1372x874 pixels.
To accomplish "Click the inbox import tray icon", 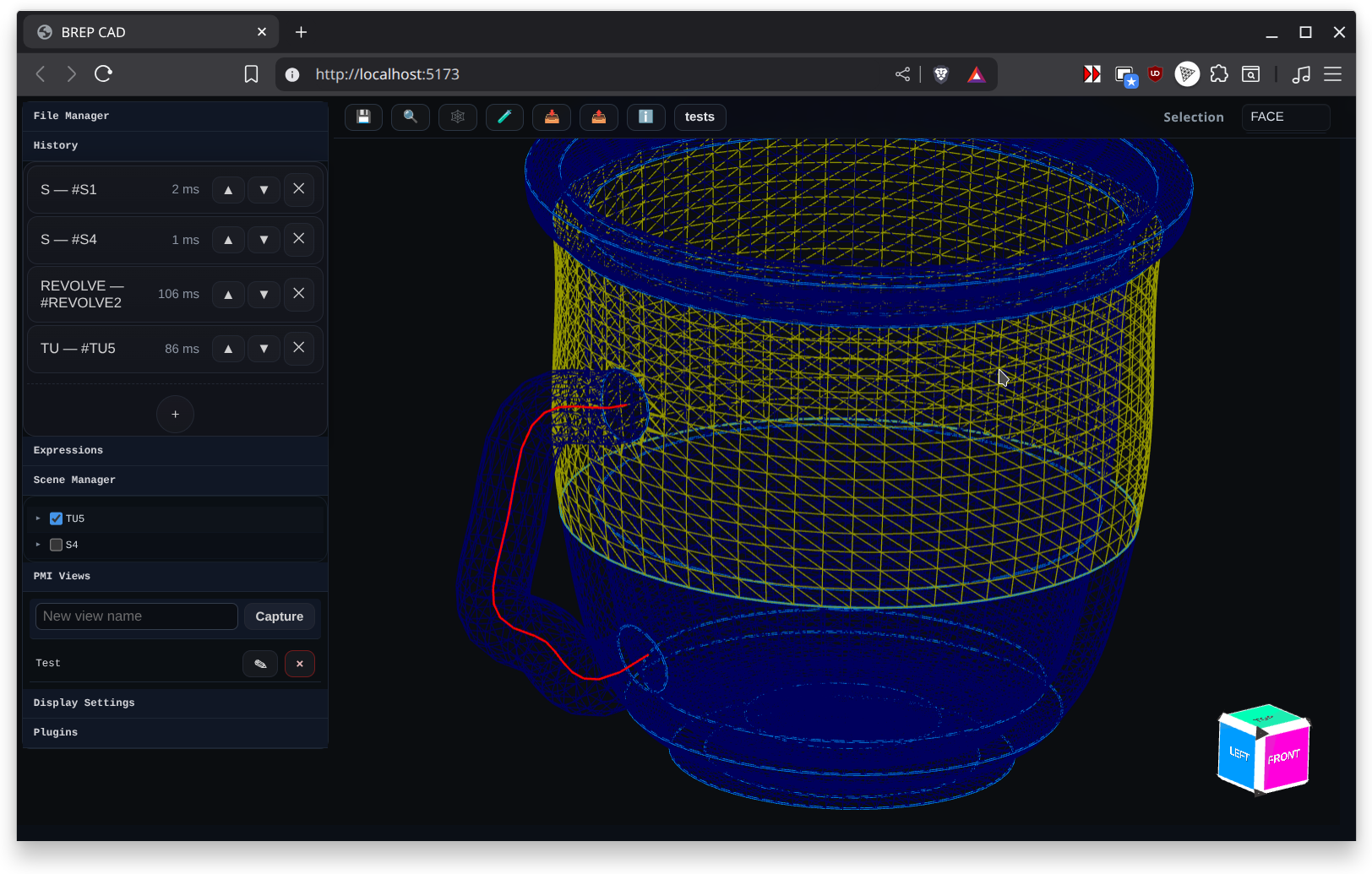I will [552, 117].
